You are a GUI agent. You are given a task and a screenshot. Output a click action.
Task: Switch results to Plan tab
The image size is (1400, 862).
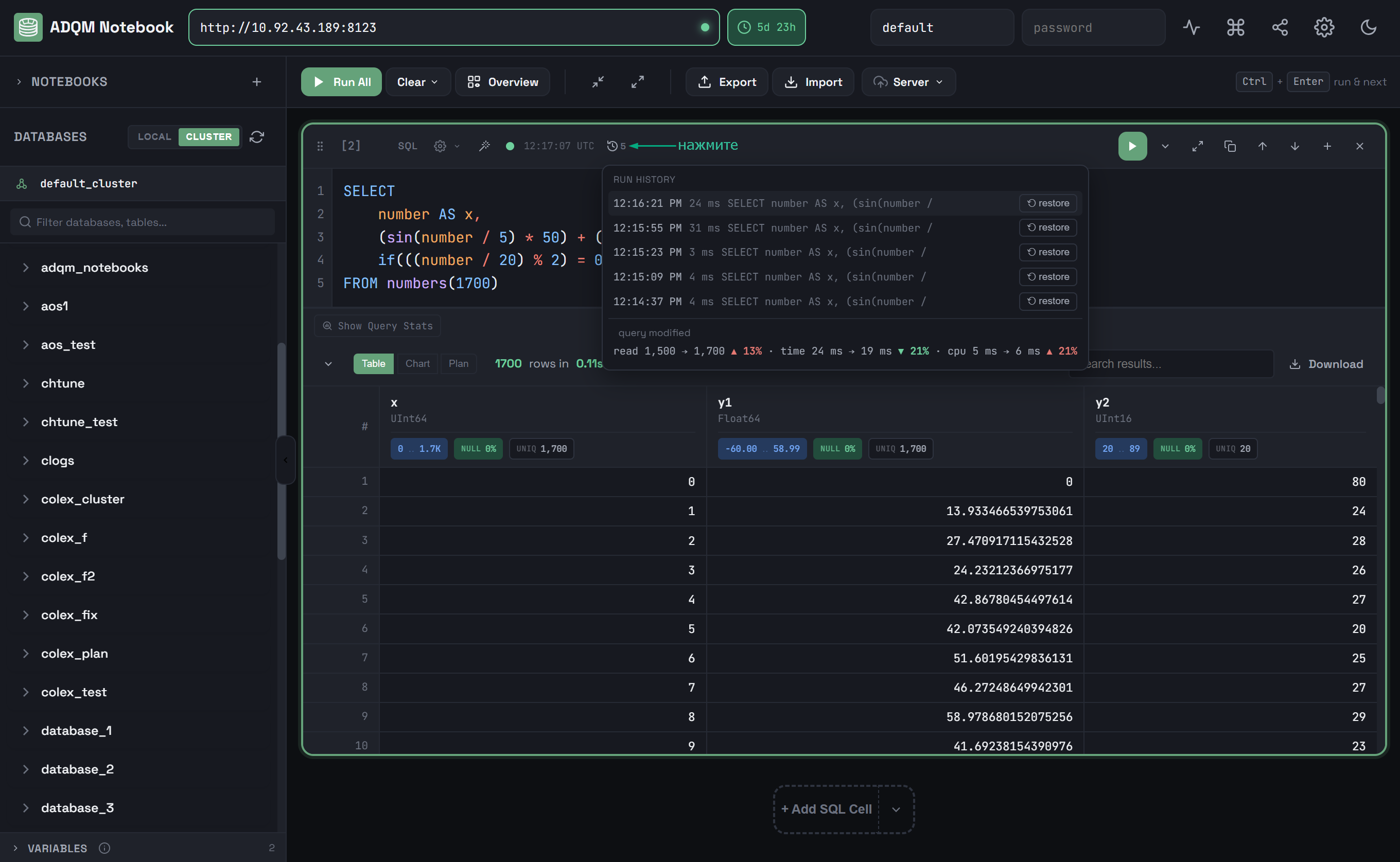point(458,364)
